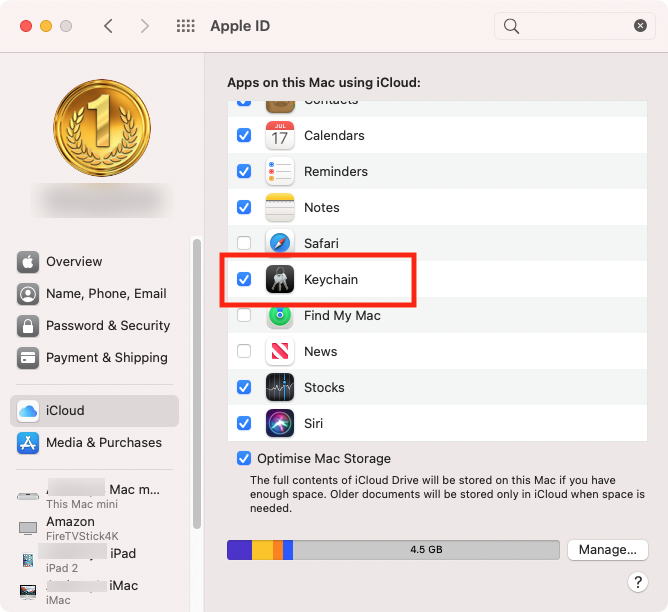
Task: Click the Safari compass icon
Action: (280, 243)
